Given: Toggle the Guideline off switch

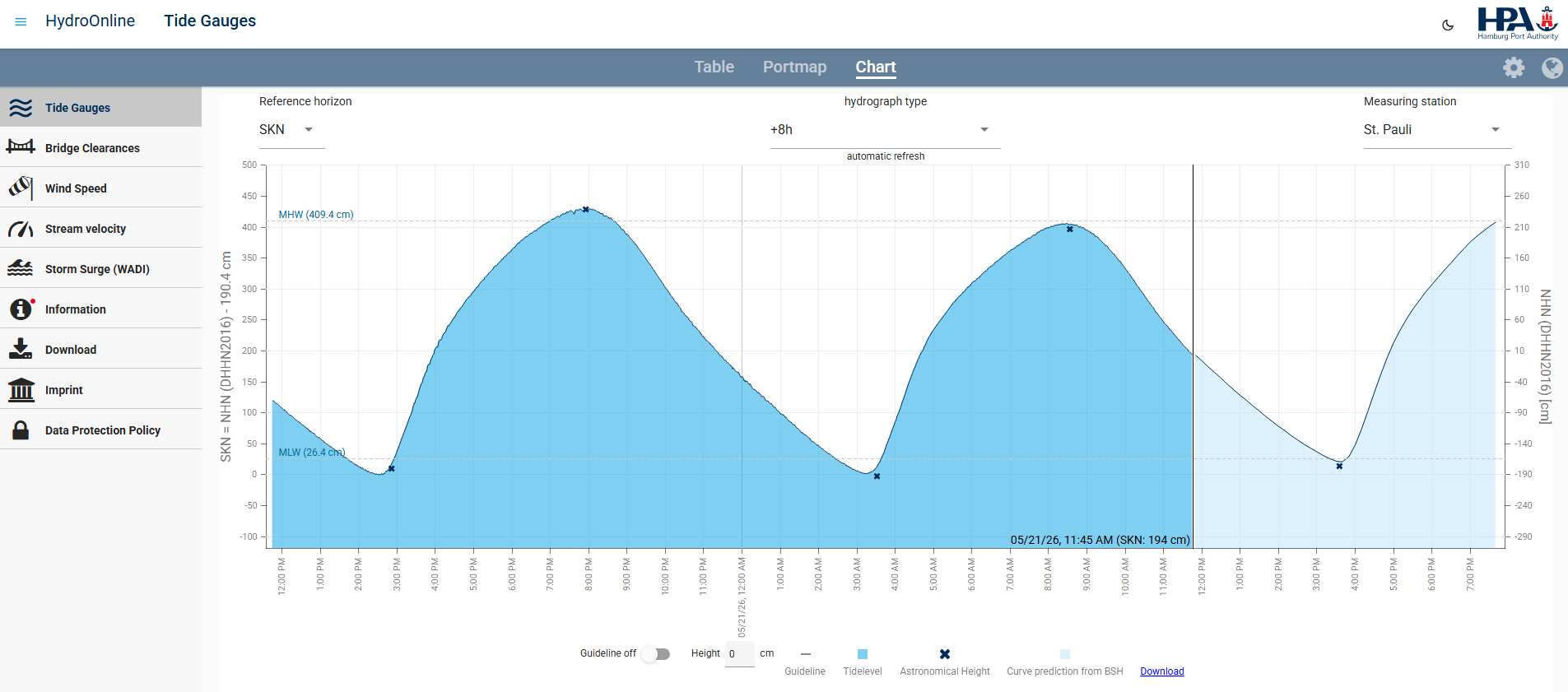Looking at the screenshot, I should [656, 654].
